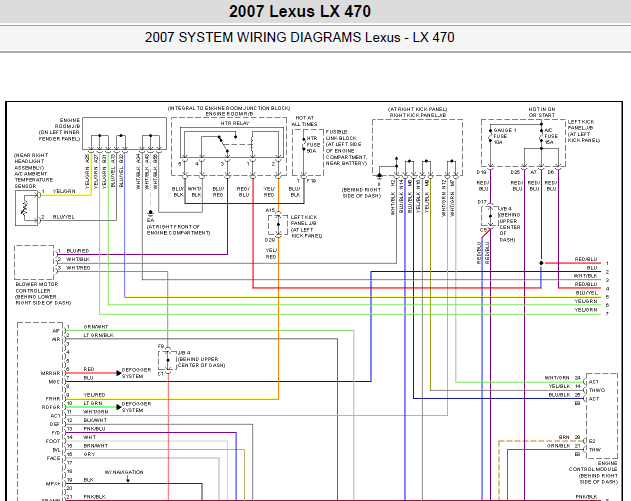
Task: Select the 'MRRHR' terminal label
Action: click(50, 373)
